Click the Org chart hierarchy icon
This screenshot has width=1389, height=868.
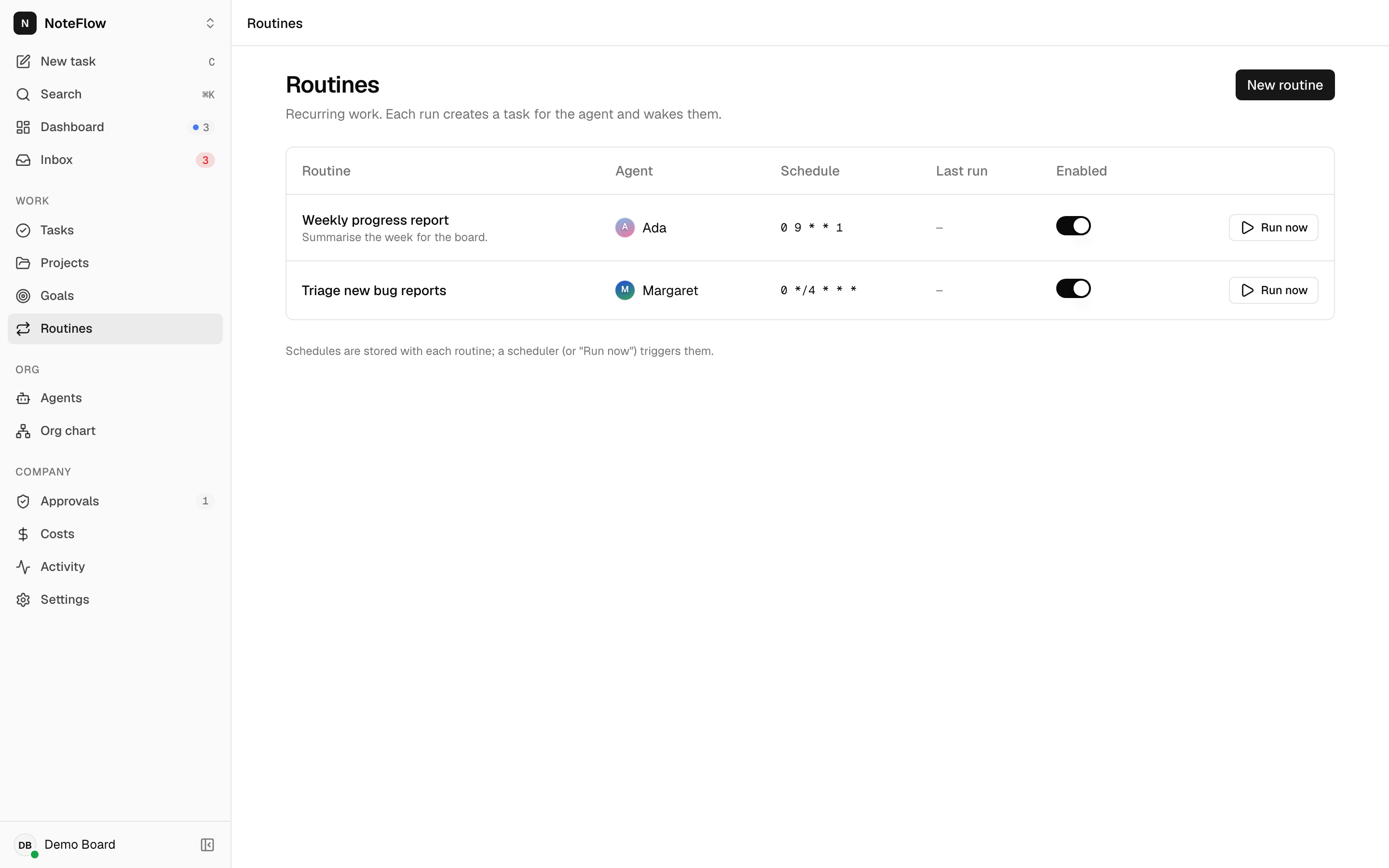tap(23, 431)
